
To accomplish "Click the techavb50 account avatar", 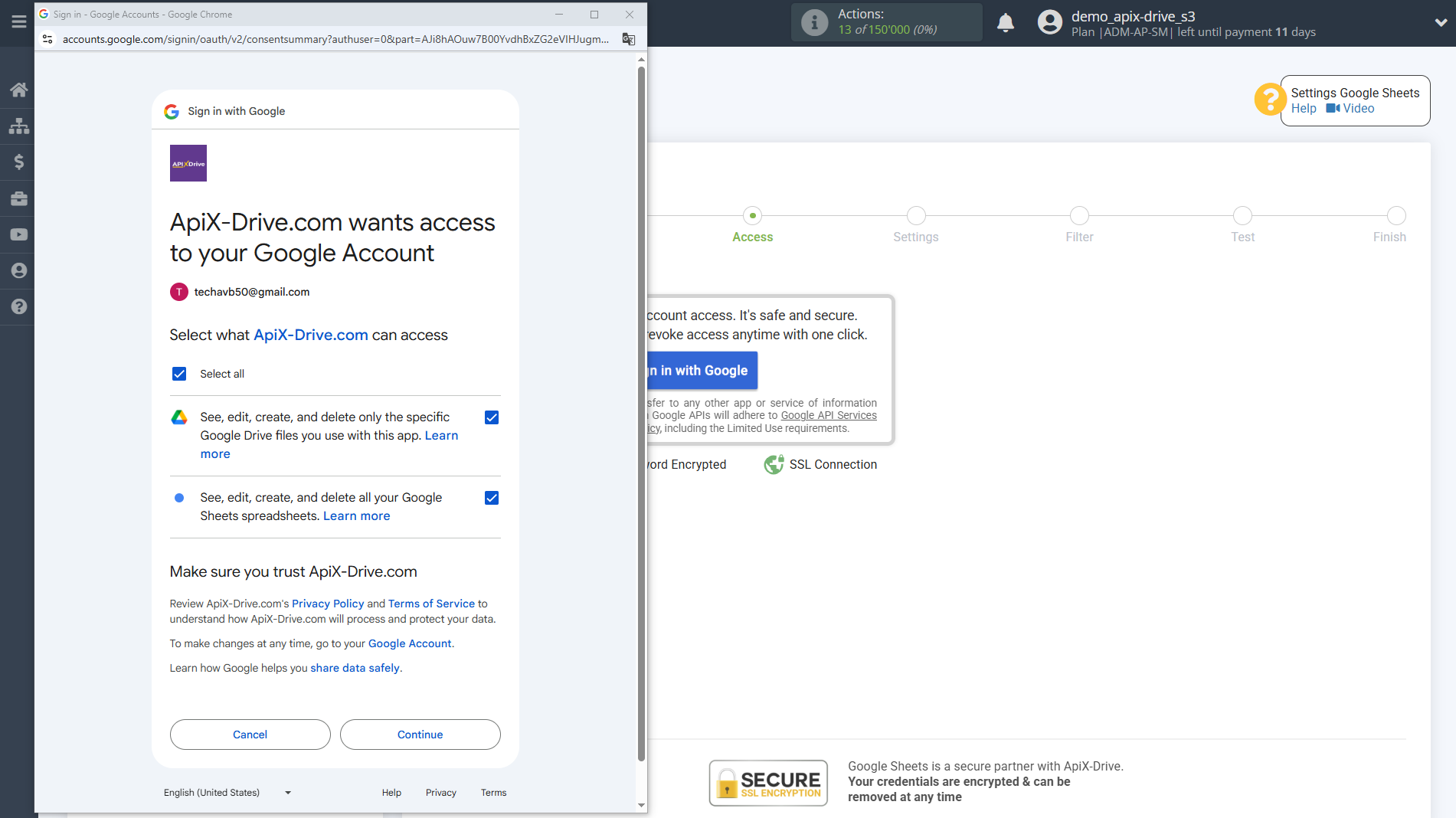I will point(179,292).
